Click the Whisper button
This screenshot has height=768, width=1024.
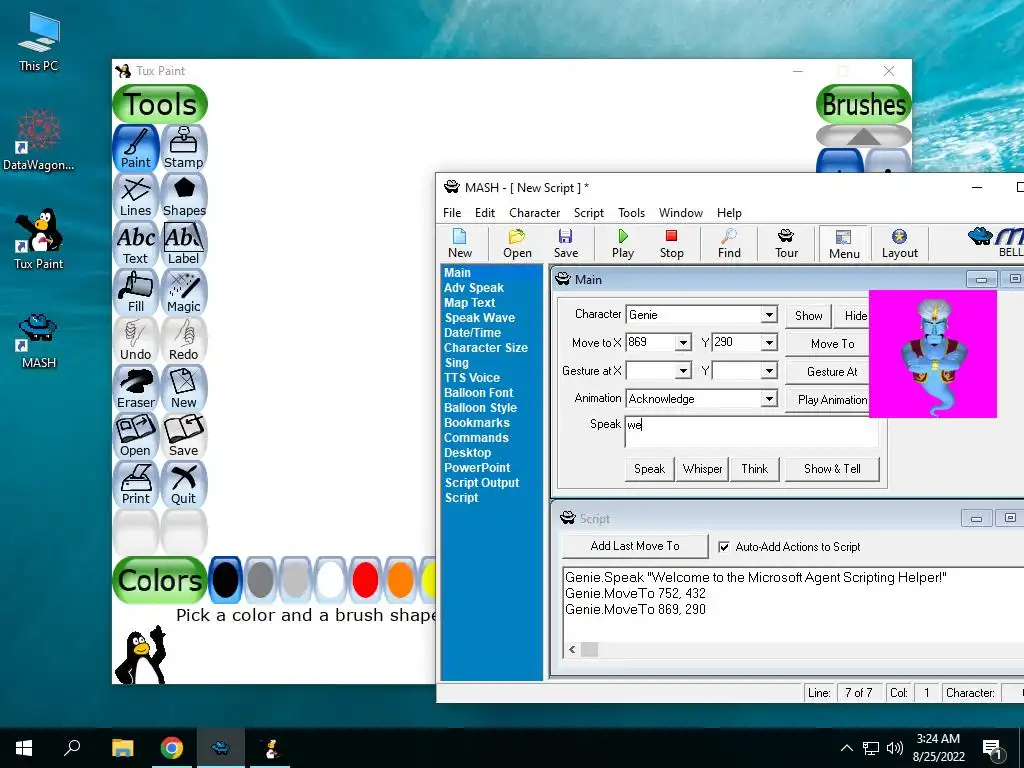point(702,469)
